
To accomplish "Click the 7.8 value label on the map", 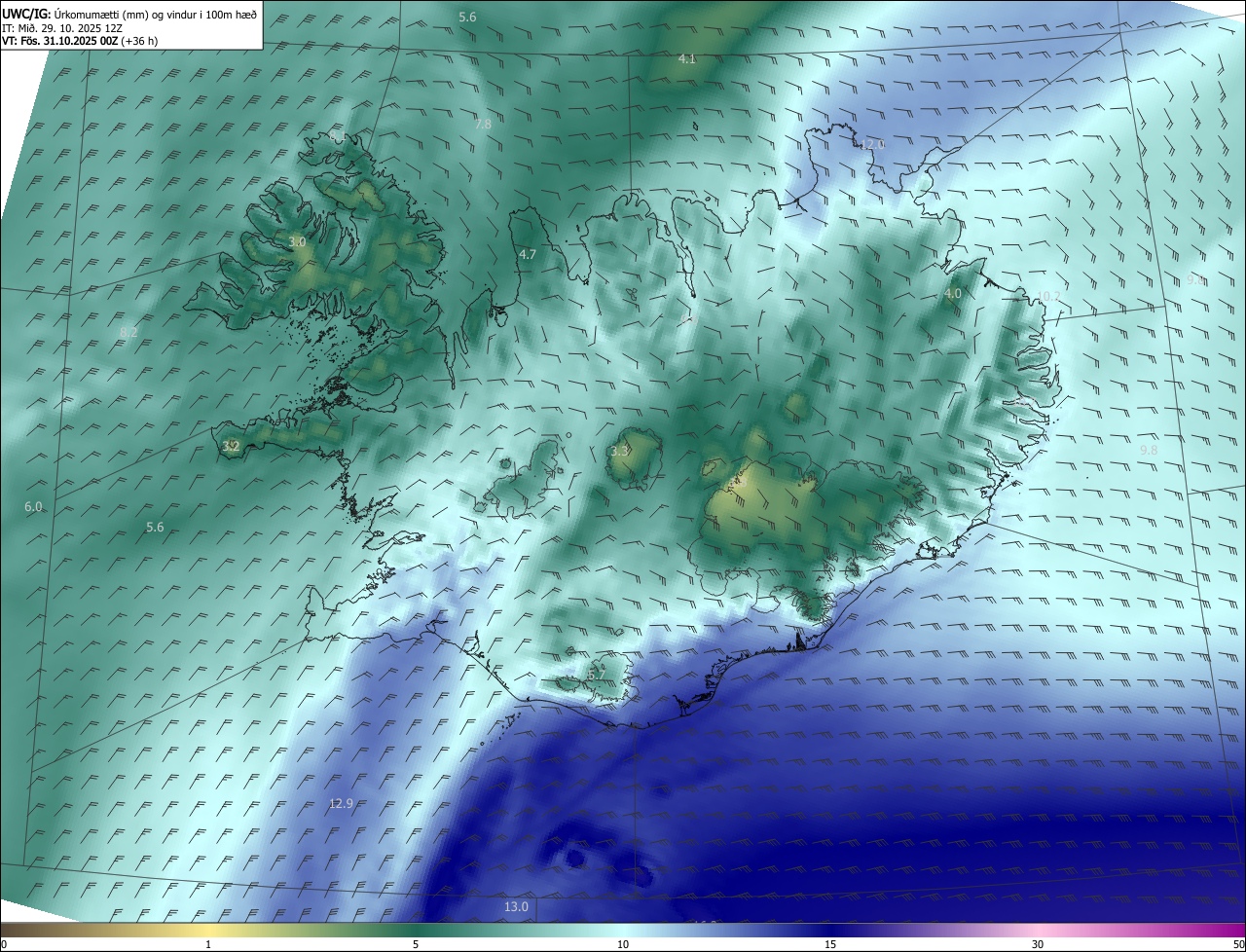I will (483, 125).
